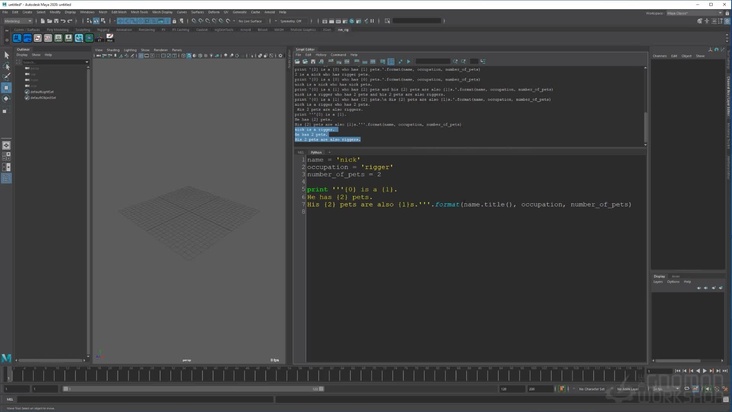
Task: Switch to the MEL tab in Script Editor
Action: click(x=301, y=153)
